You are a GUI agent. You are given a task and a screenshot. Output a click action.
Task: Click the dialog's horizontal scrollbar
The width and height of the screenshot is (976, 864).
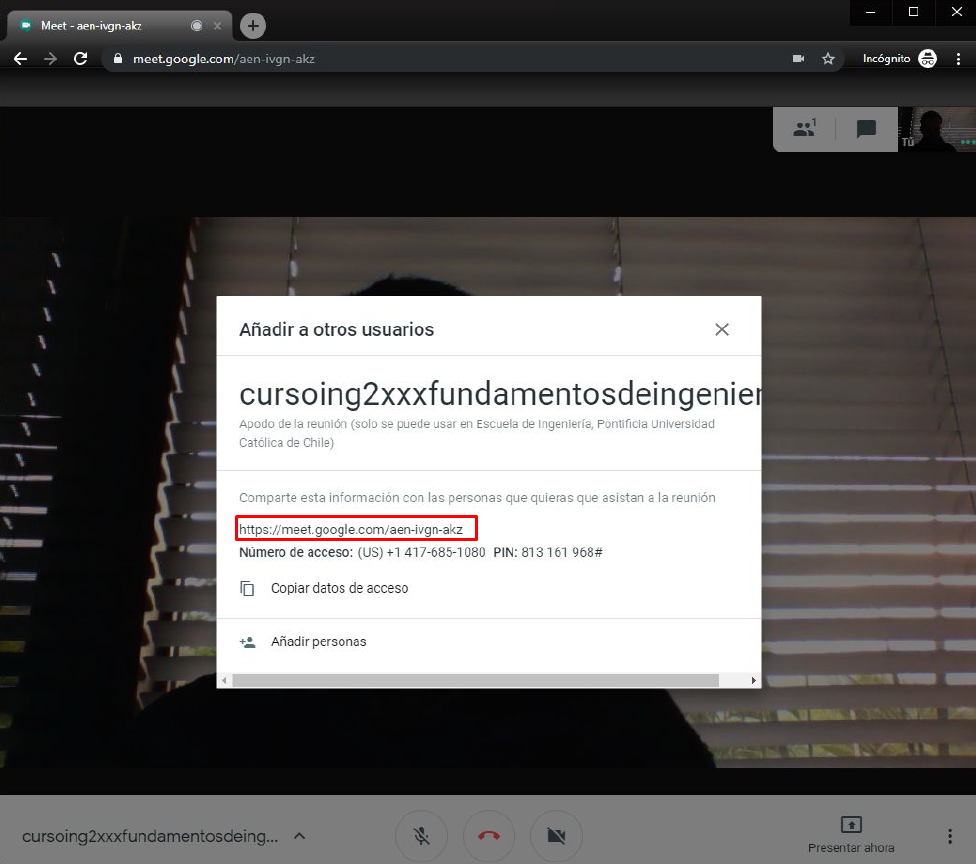476,680
